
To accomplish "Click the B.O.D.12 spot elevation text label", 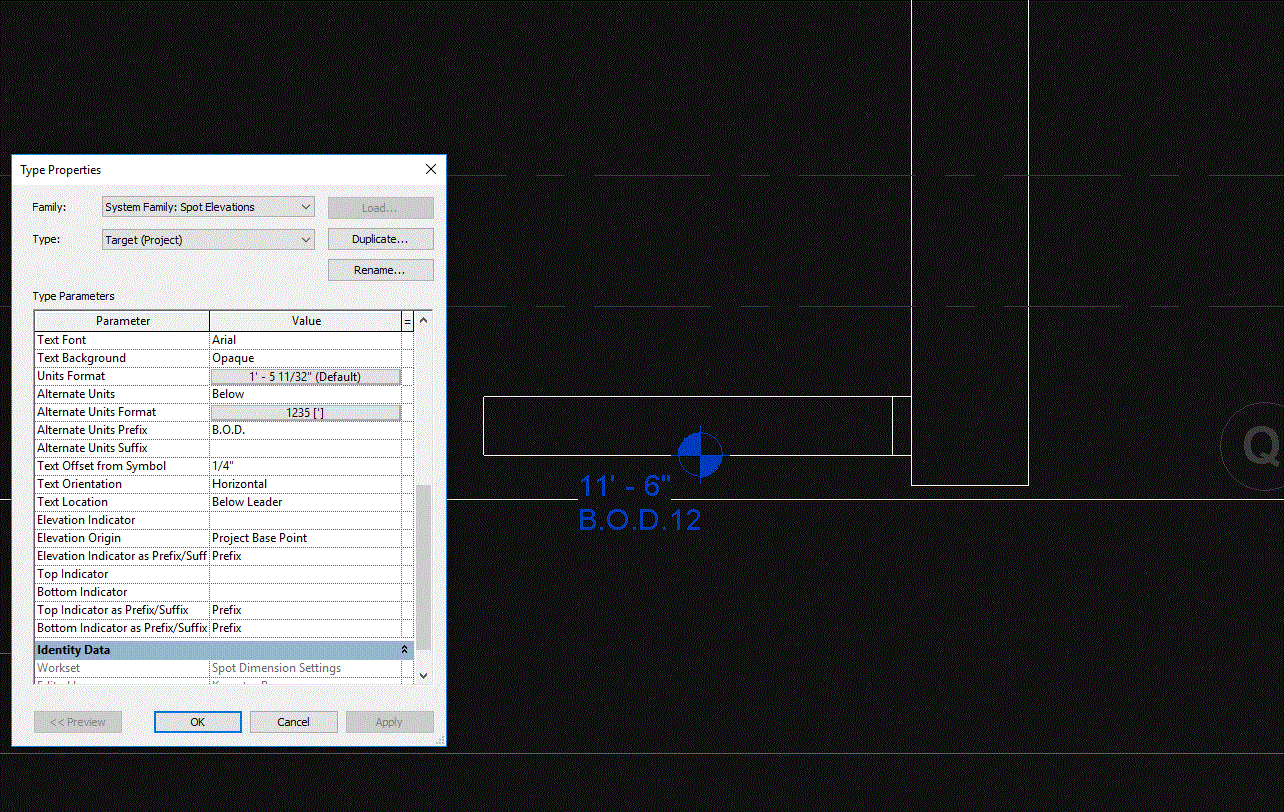I will pos(639,519).
